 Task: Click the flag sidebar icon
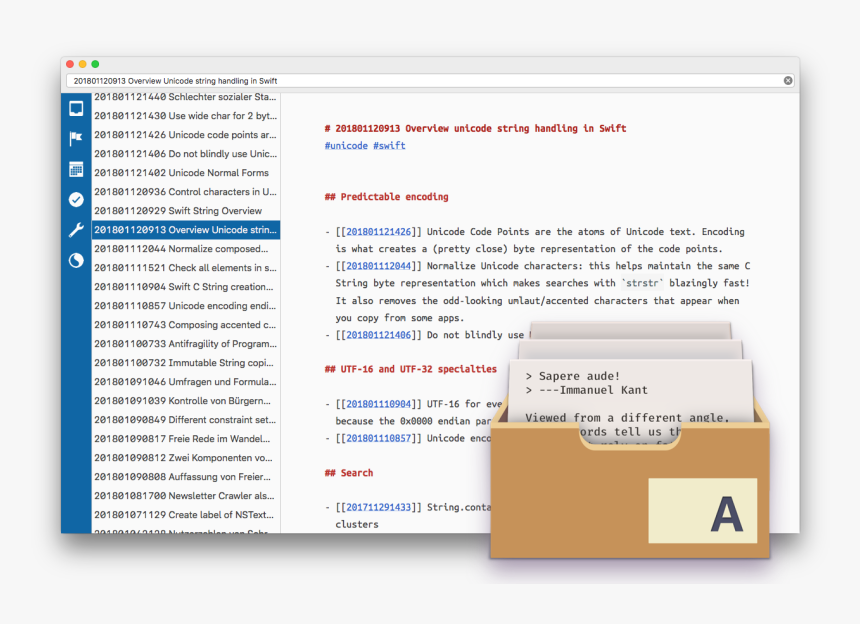[x=76, y=139]
